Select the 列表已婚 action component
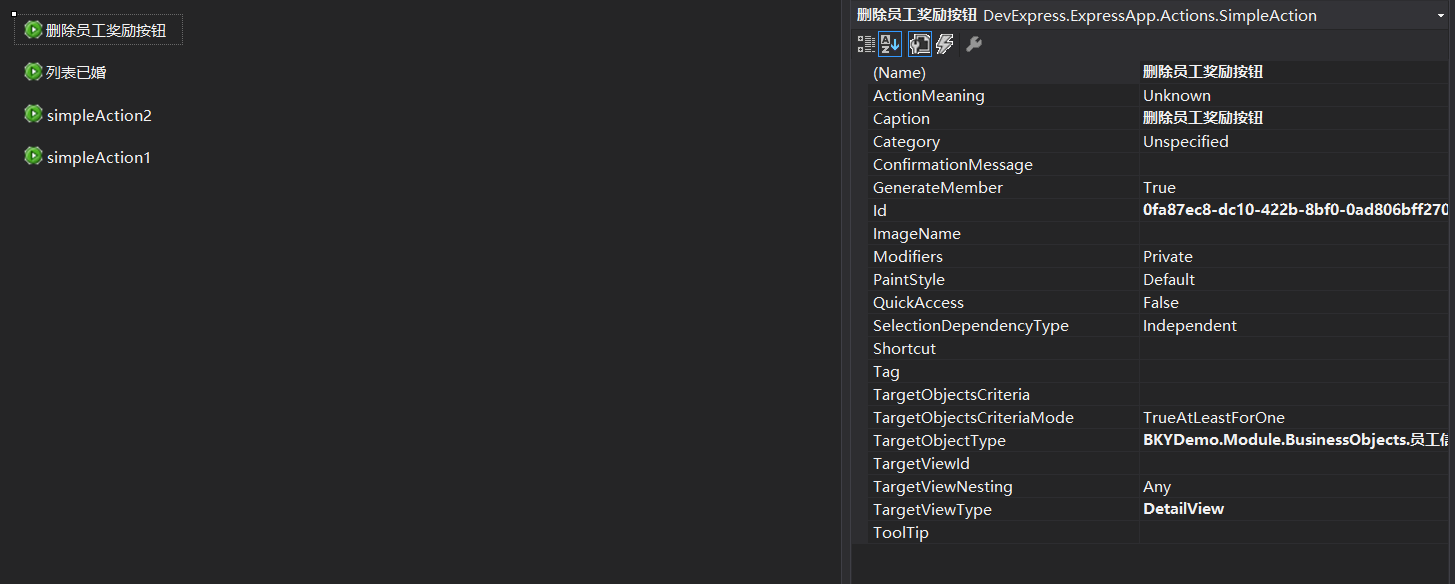 tap(75, 73)
